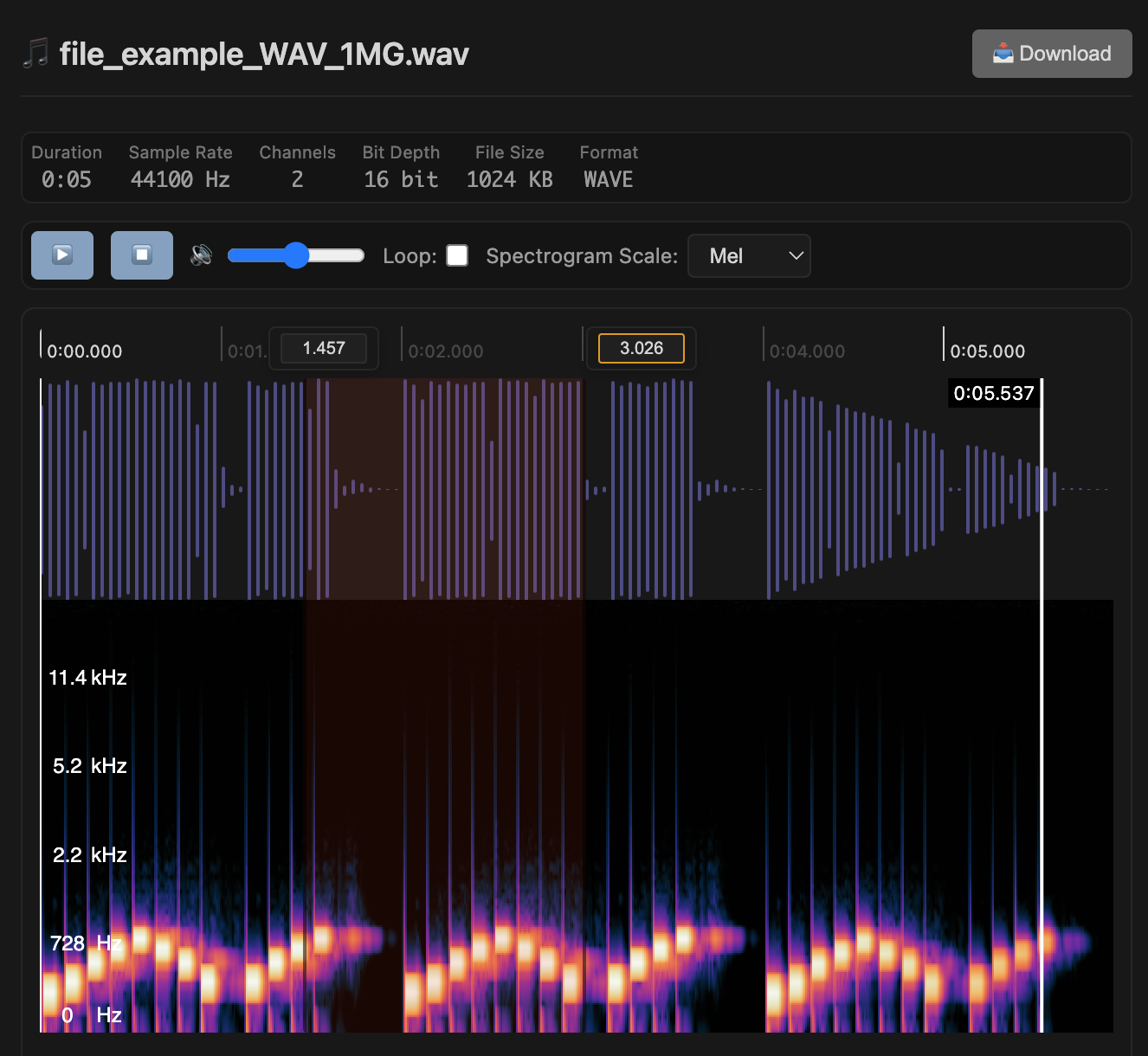This screenshot has width=1148, height=1056.
Task: Click the 0:05.537 playhead time label
Action: coord(994,393)
